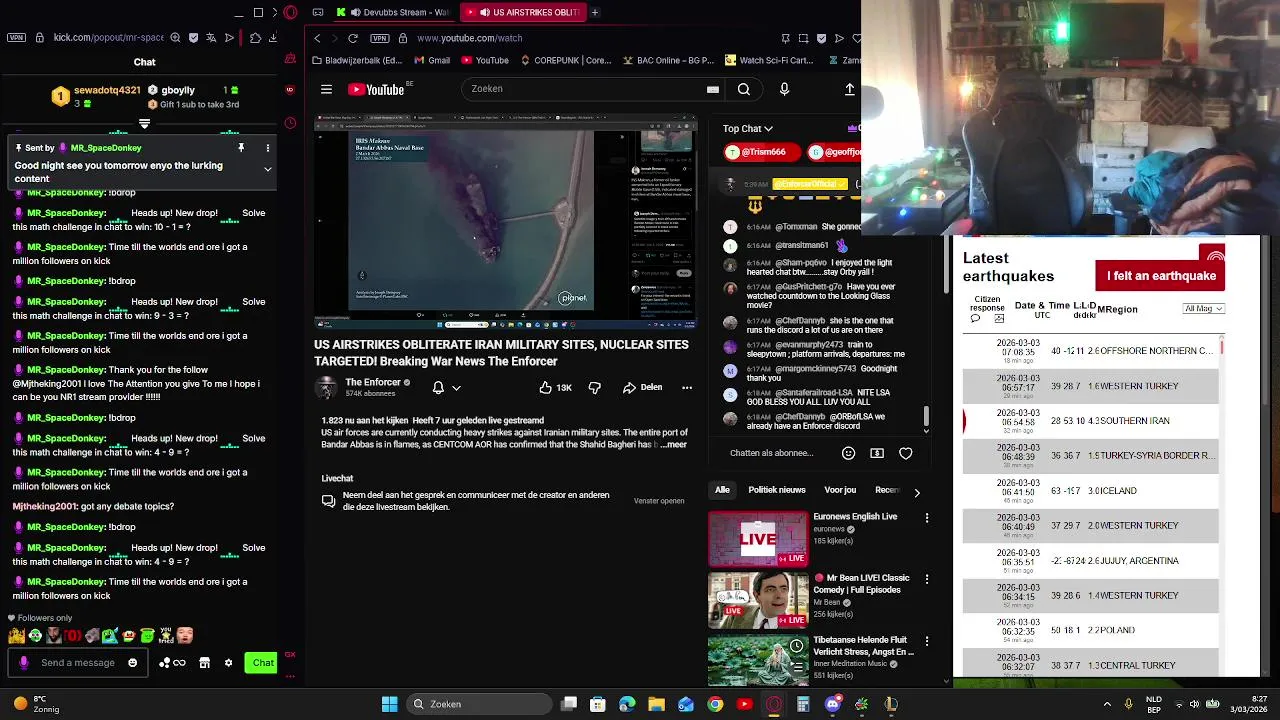Image resolution: width=1280 pixels, height=720 pixels.
Task: Click the Super Chat dollar icon
Action: click(x=877, y=453)
